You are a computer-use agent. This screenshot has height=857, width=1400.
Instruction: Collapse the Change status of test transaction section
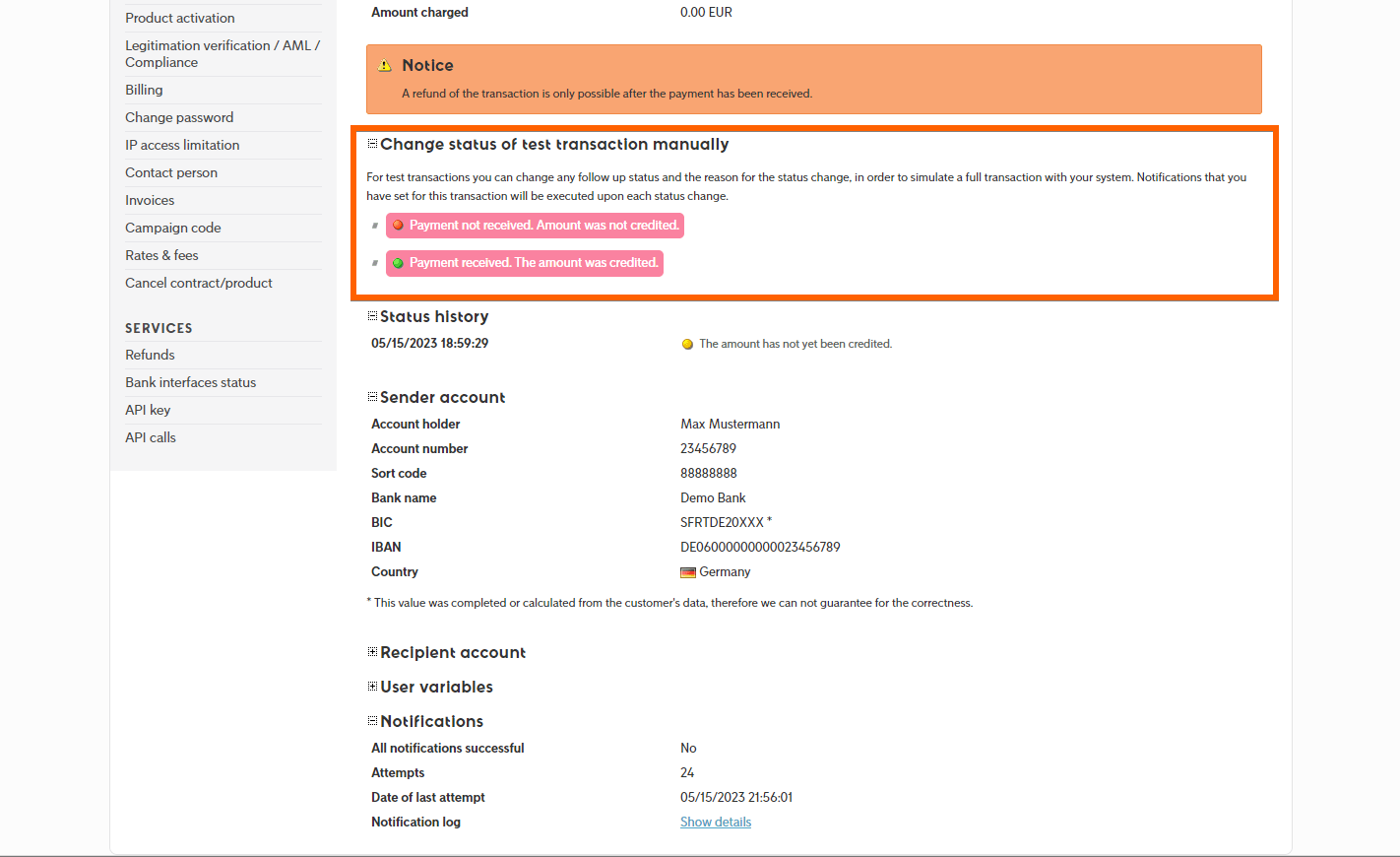pyautogui.click(x=373, y=144)
